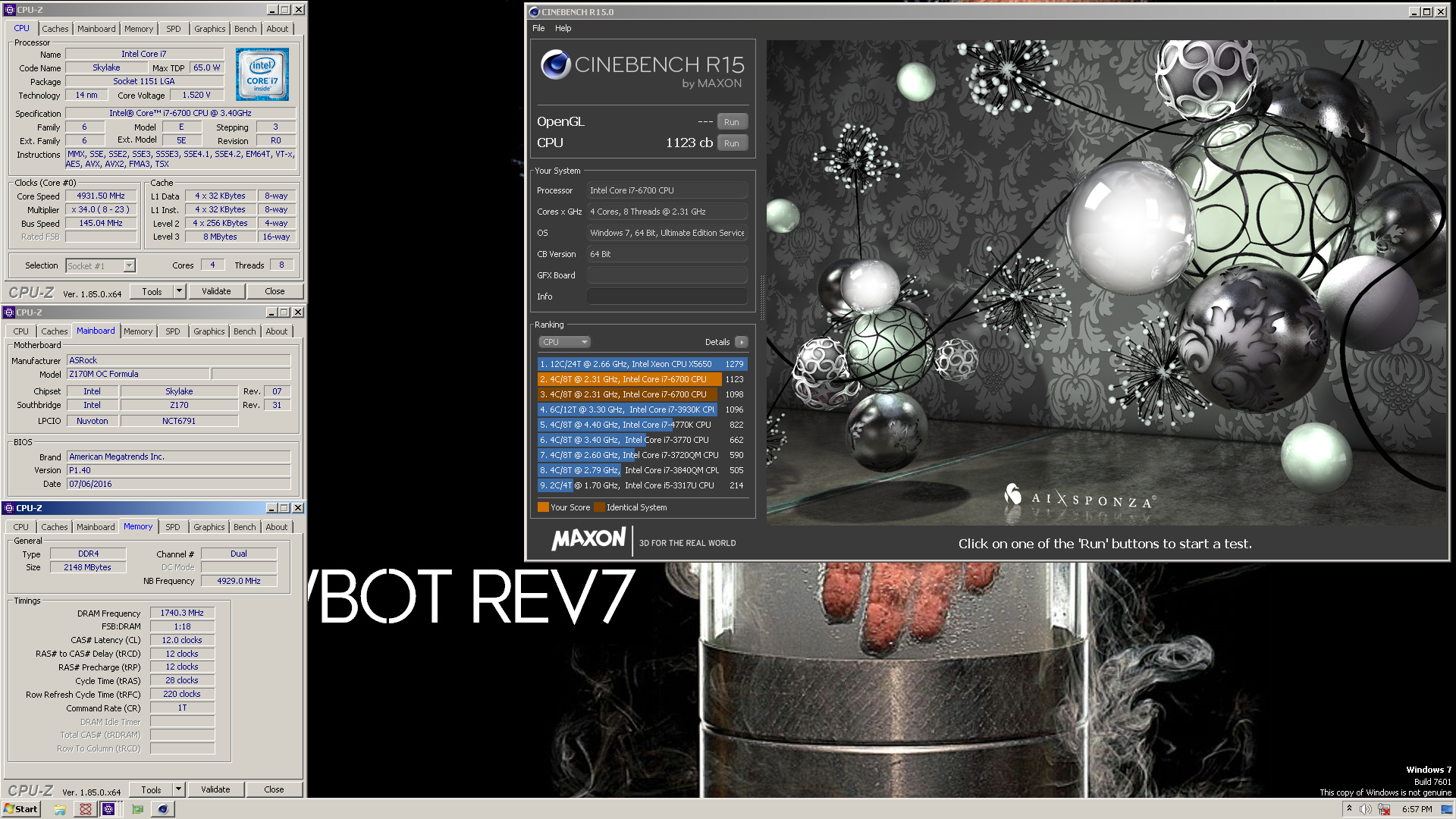Open the green graphics card taskbar icon

click(x=137, y=809)
